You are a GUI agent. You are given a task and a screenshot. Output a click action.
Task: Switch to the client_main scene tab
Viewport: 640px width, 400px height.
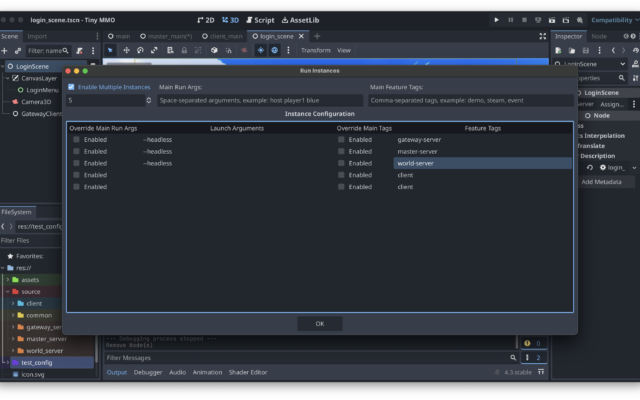222,36
